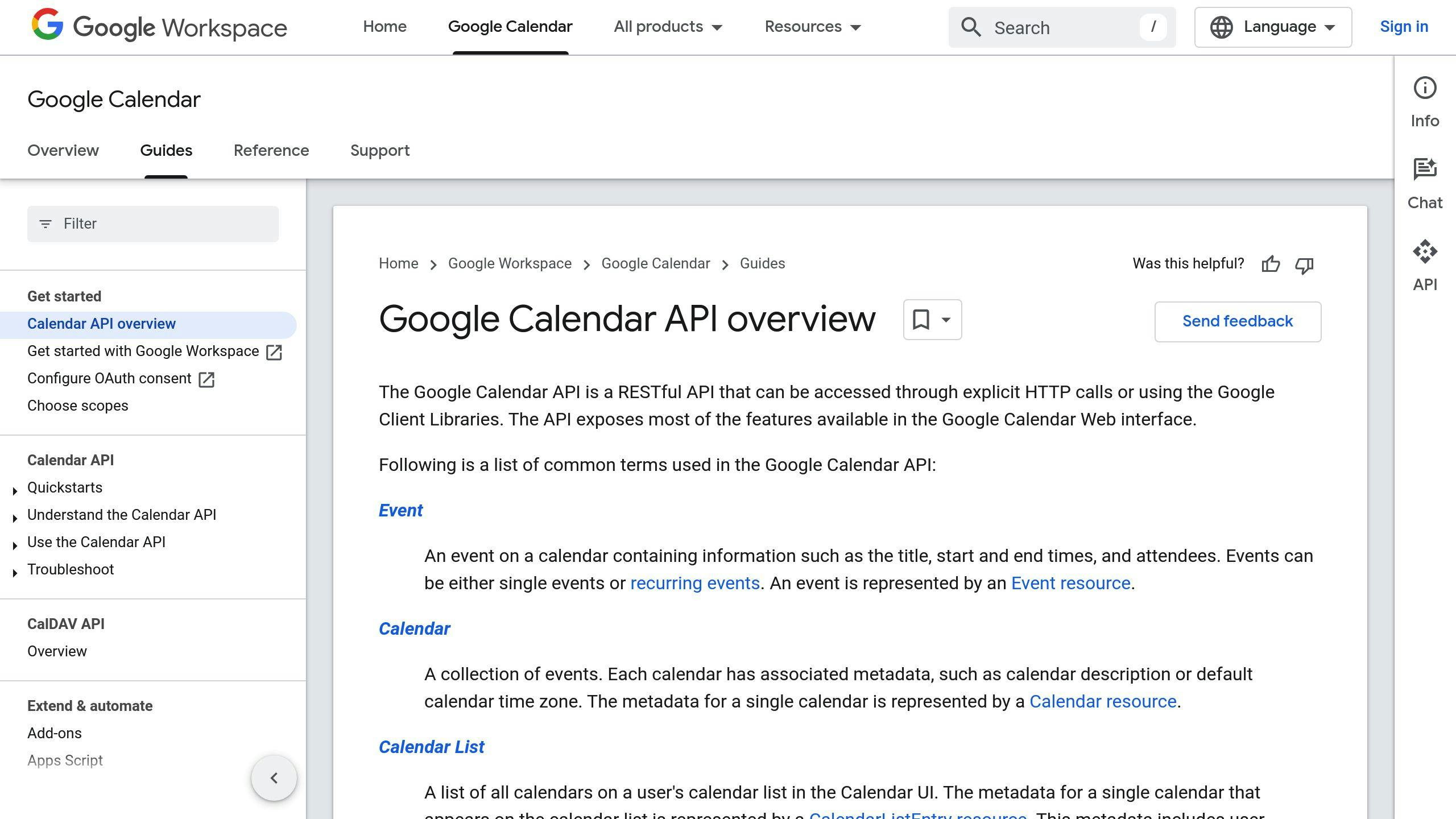This screenshot has height=819, width=1456.
Task: Switch to the Reference tab
Action: pos(271,151)
